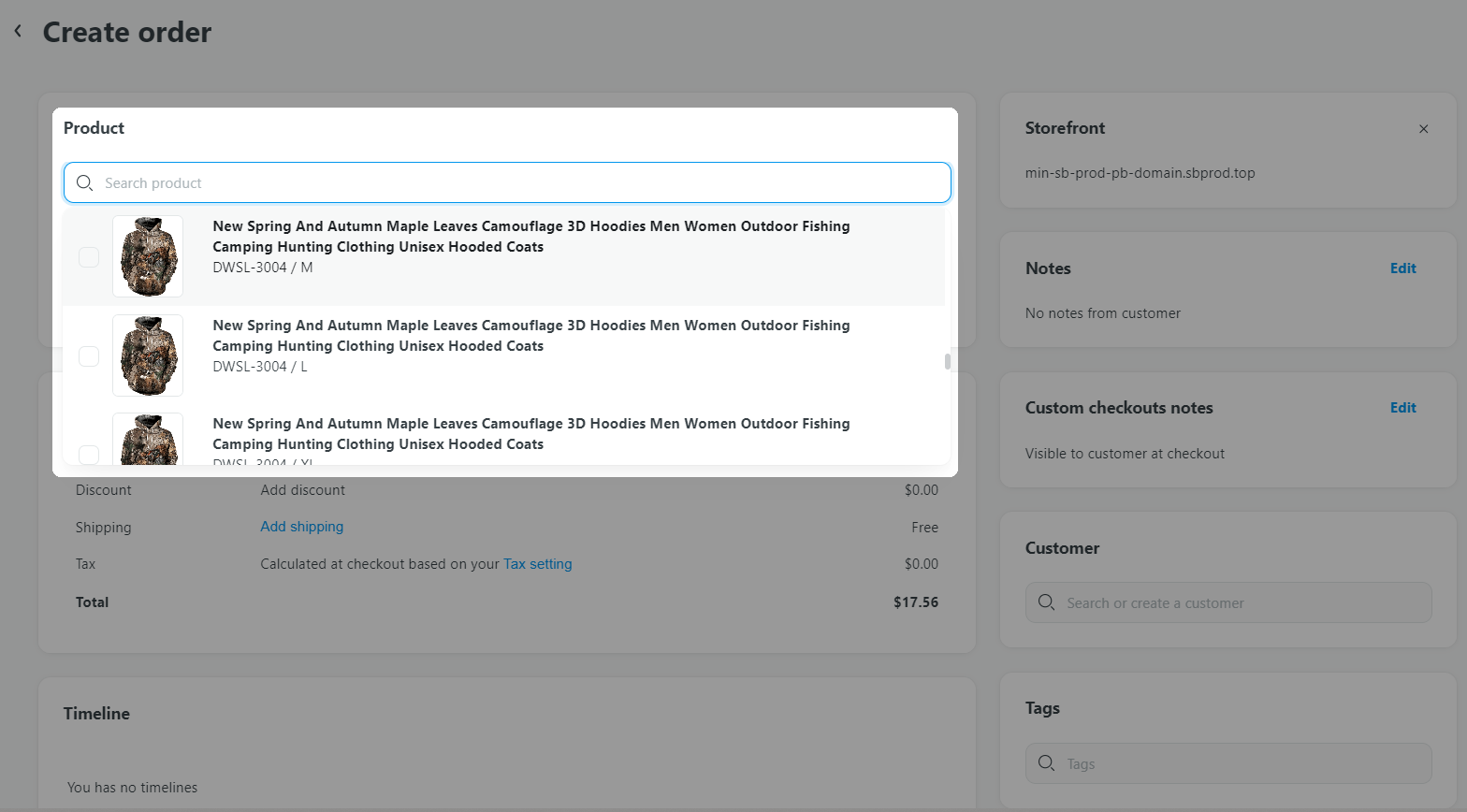Close the Storefront card with the X icon
The height and width of the screenshot is (812, 1467).
tap(1423, 129)
